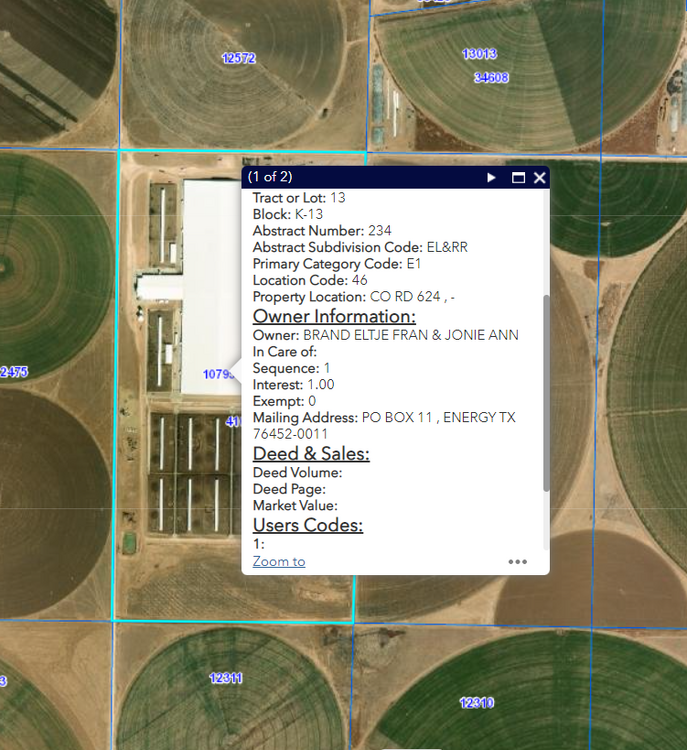Click the Users Codes heading

[x=307, y=525]
